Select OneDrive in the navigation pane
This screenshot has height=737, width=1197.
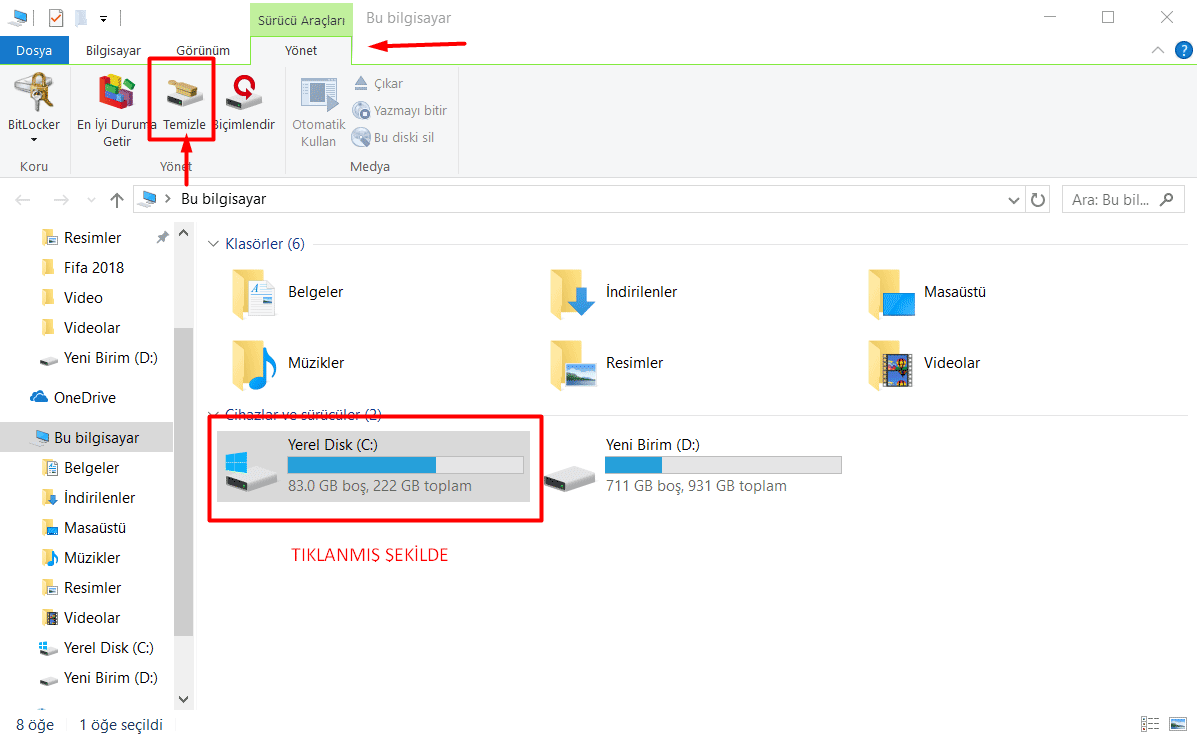click(85, 398)
